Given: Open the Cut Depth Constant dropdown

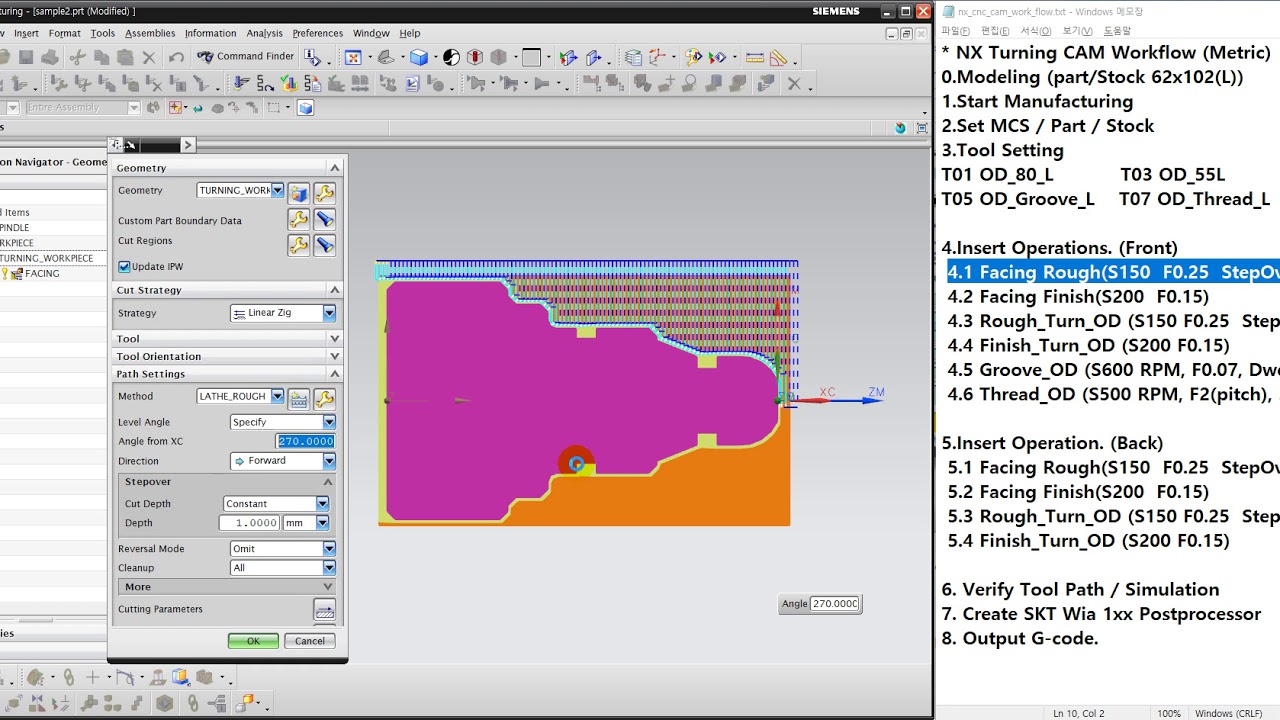Looking at the screenshot, I should [x=322, y=504].
